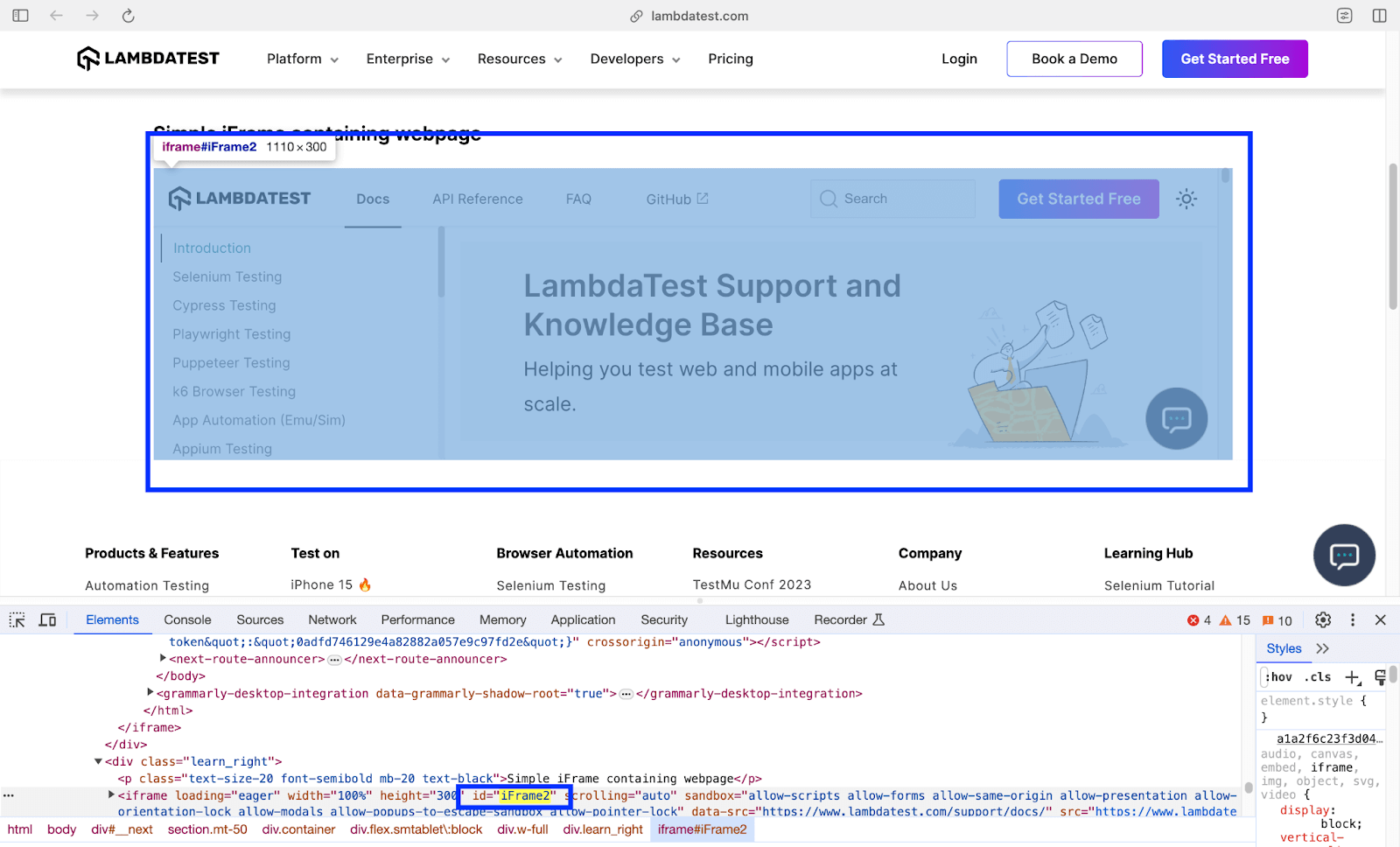Open the DevTools three-dot customize menu

click(1353, 619)
